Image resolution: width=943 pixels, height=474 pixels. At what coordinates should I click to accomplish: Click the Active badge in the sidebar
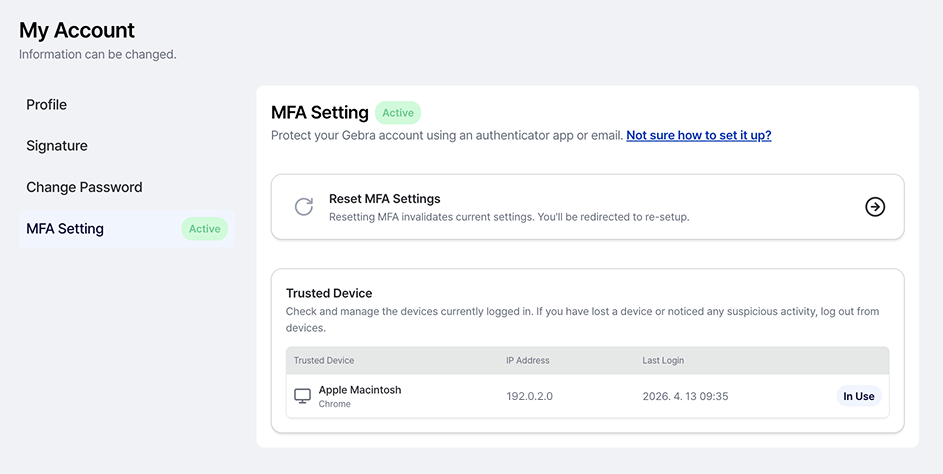click(x=205, y=229)
